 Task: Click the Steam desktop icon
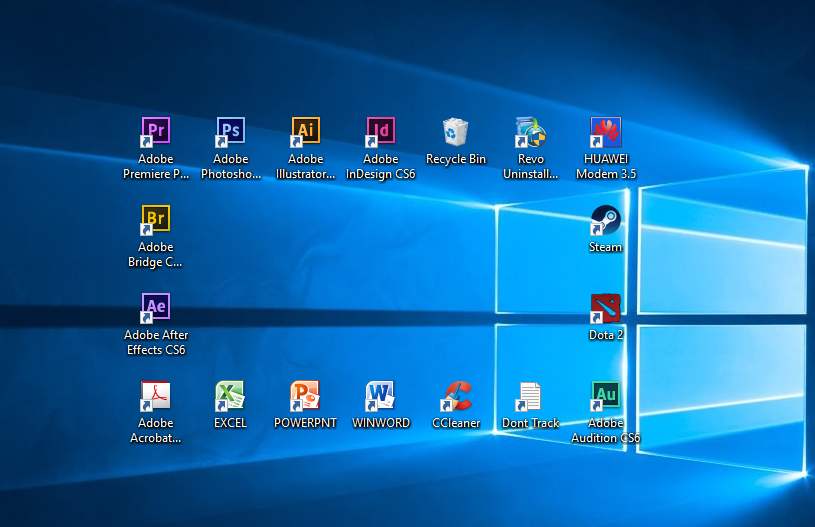pyautogui.click(x=606, y=219)
